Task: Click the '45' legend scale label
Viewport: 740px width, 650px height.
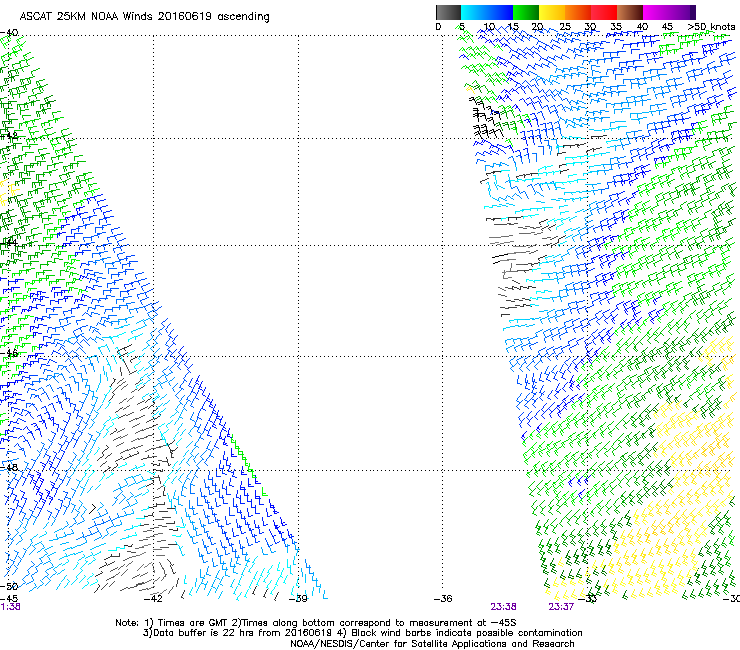Action: coord(667,27)
